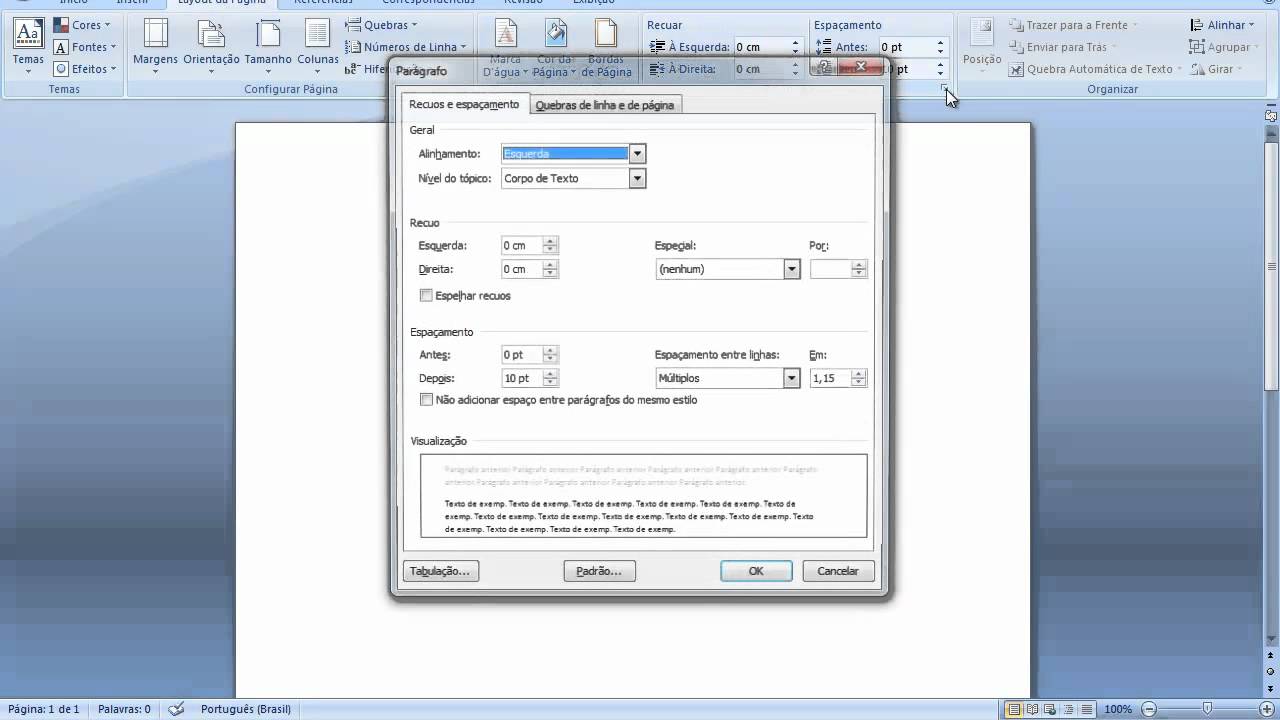
Task: Open the Cores theme colors menu
Action: [81, 25]
